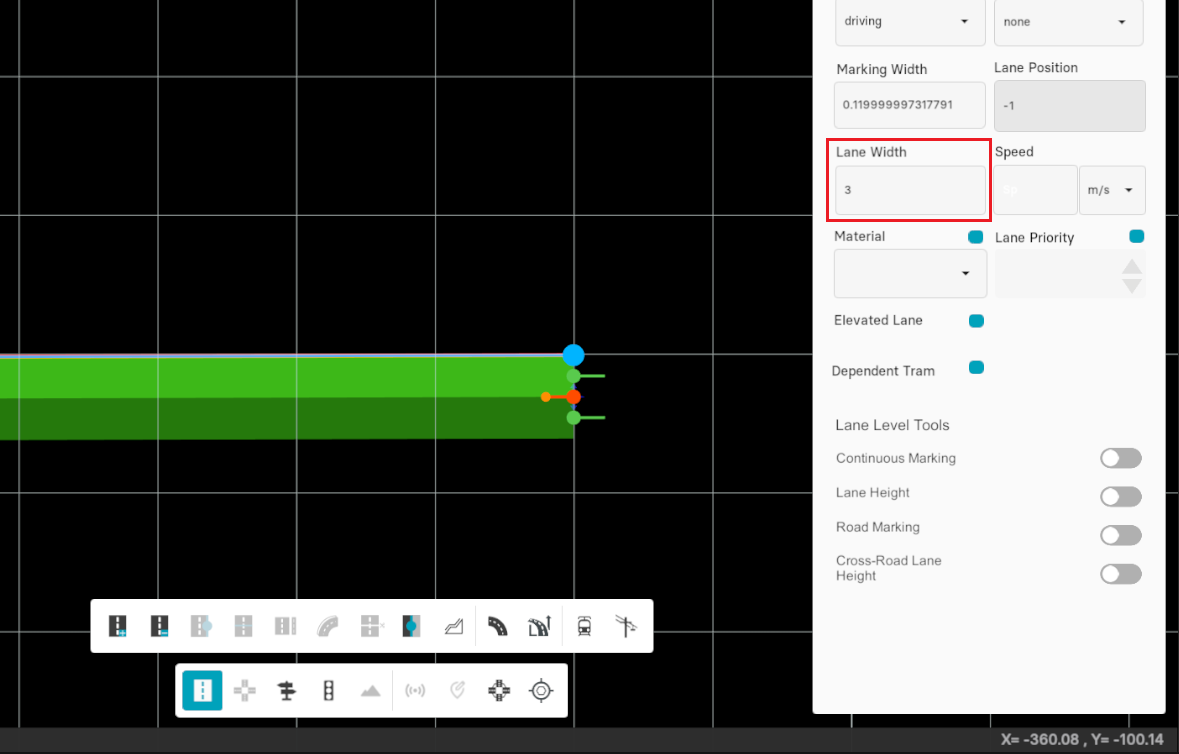The width and height of the screenshot is (1179, 754).
Task: Select the overhead power line pole tool
Action: point(627,626)
